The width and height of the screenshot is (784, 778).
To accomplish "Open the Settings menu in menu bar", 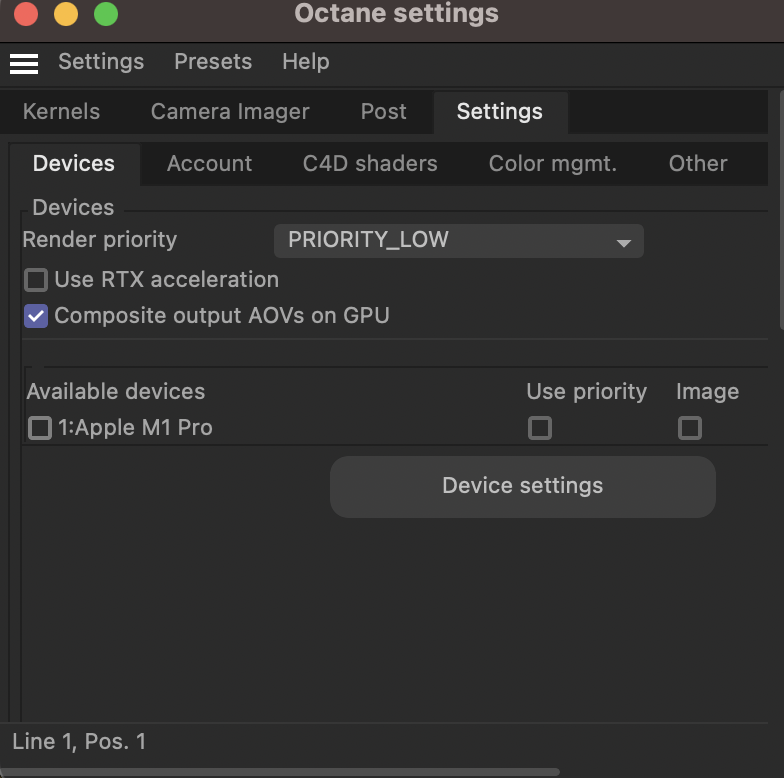I will pos(101,62).
